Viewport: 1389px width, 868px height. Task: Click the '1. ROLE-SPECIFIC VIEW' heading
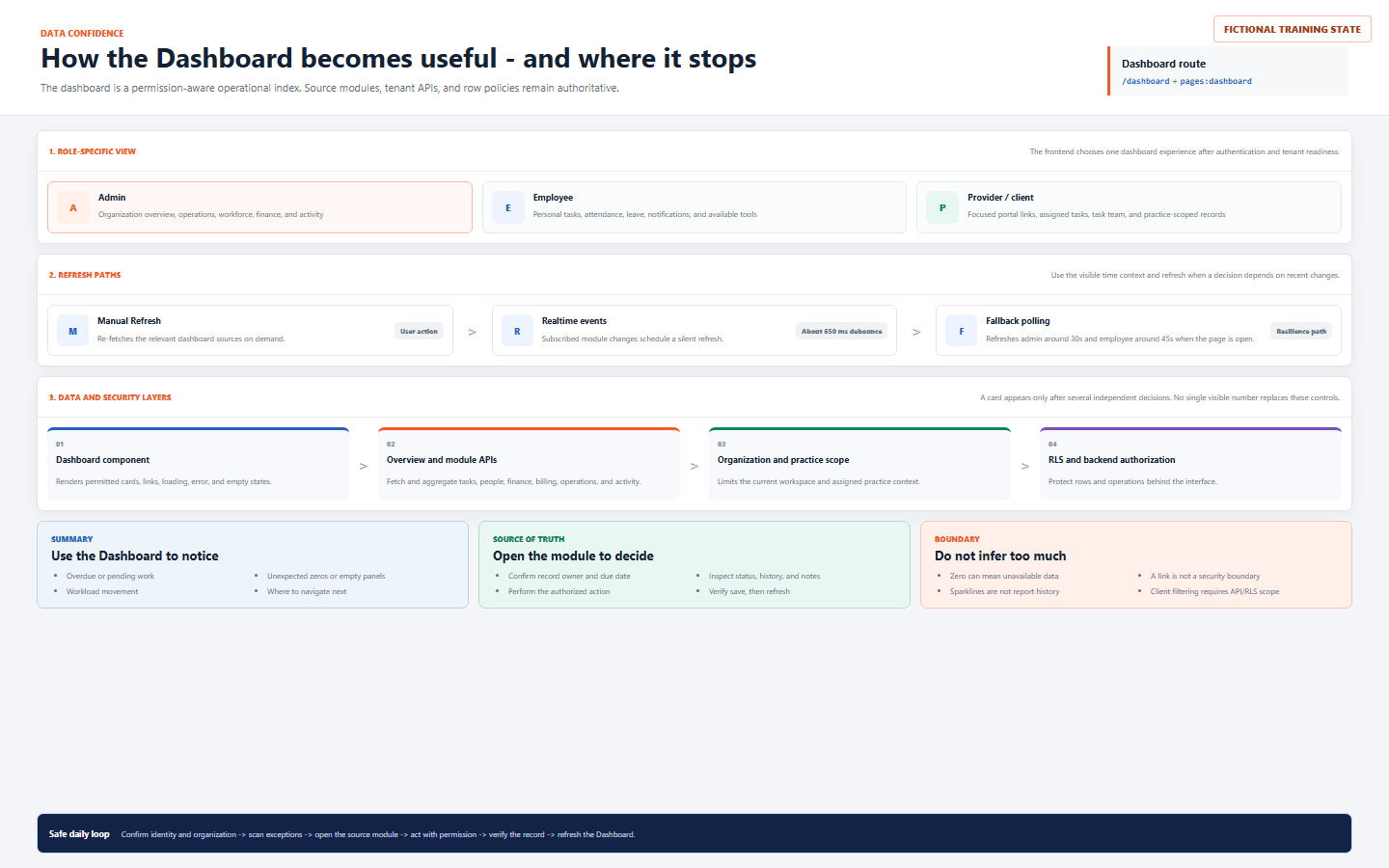pos(93,151)
